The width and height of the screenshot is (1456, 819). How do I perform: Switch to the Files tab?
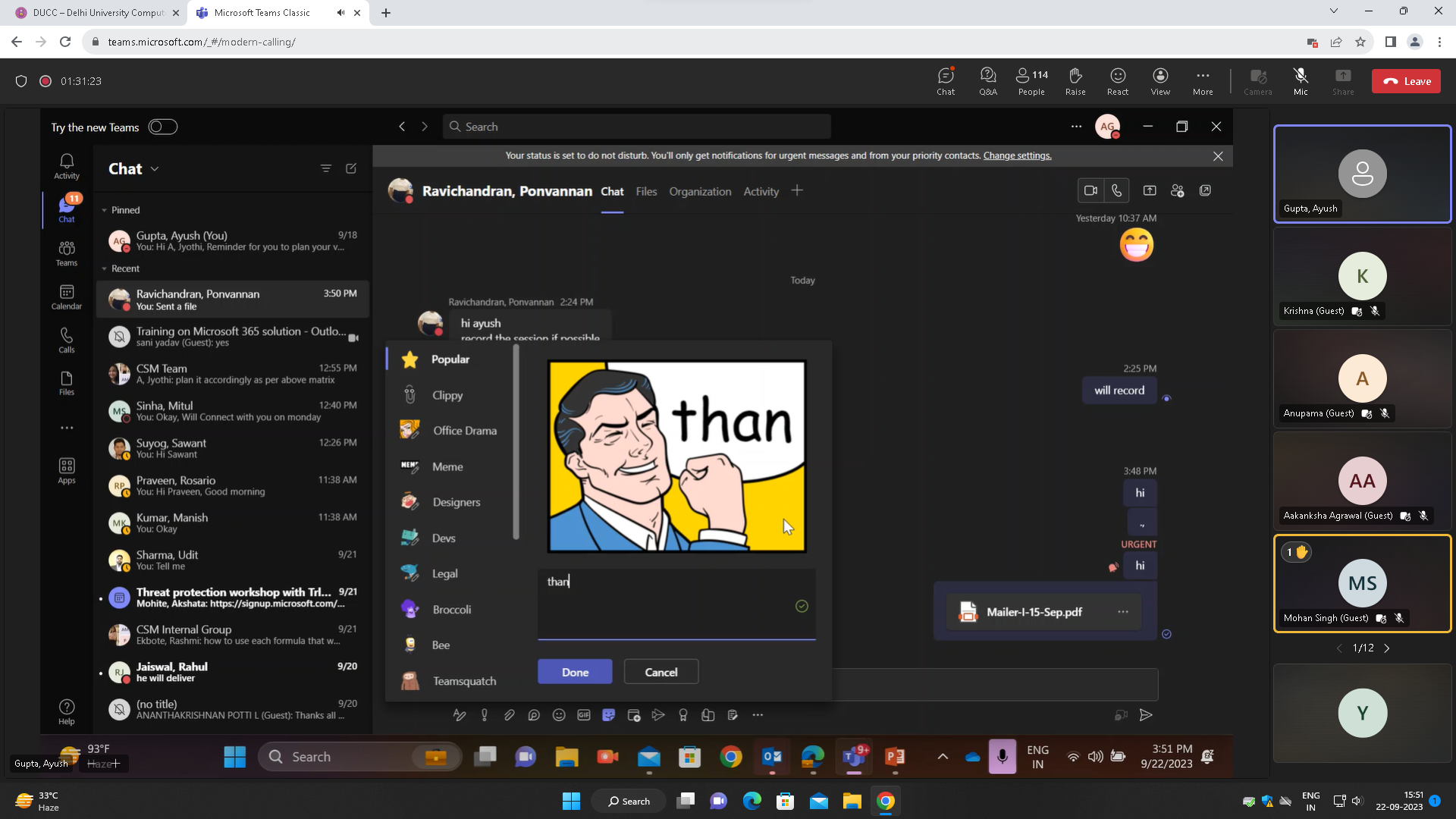646,192
